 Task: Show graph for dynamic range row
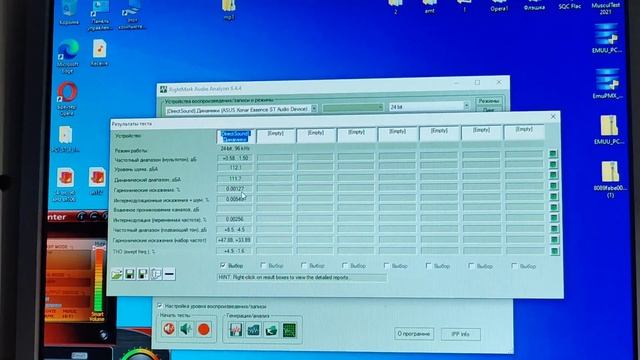[x=553, y=175]
